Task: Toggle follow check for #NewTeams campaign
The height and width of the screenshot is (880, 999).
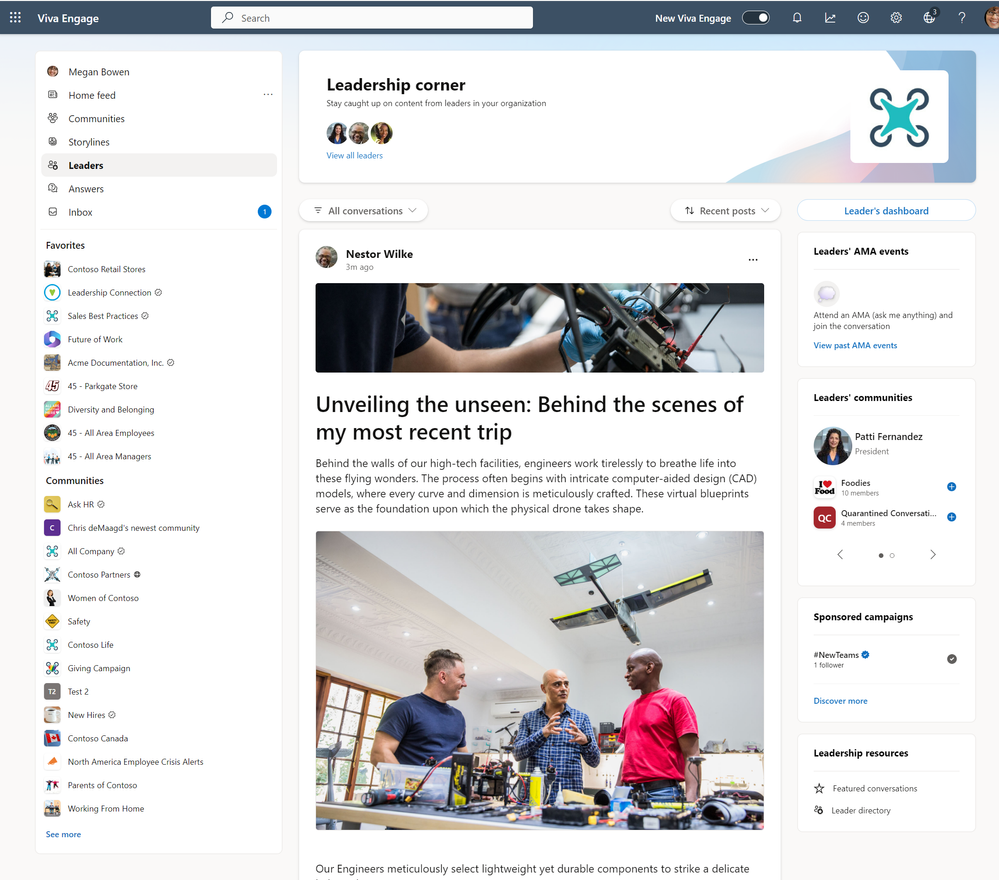Action: tap(952, 659)
